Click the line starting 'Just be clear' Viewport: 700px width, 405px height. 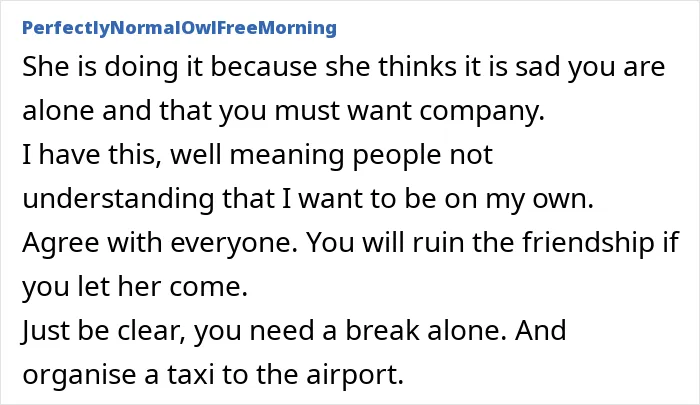(294, 330)
